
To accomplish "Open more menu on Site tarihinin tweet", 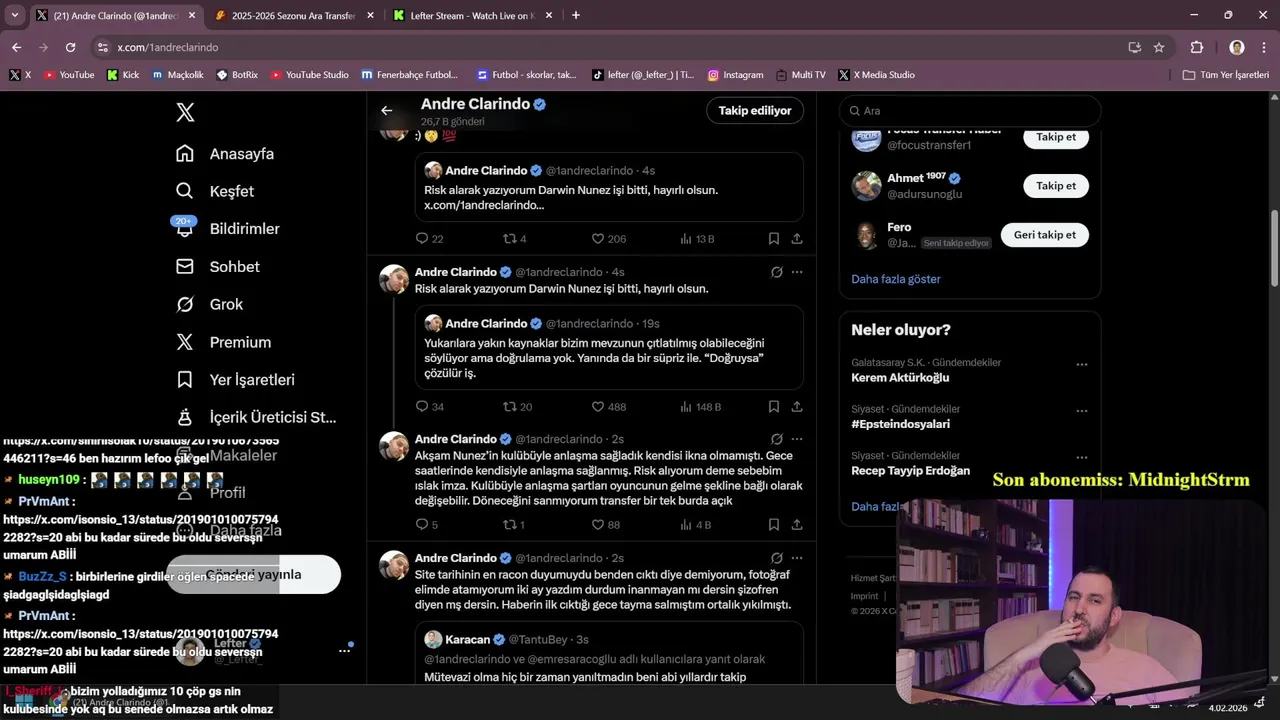I will [x=797, y=558].
